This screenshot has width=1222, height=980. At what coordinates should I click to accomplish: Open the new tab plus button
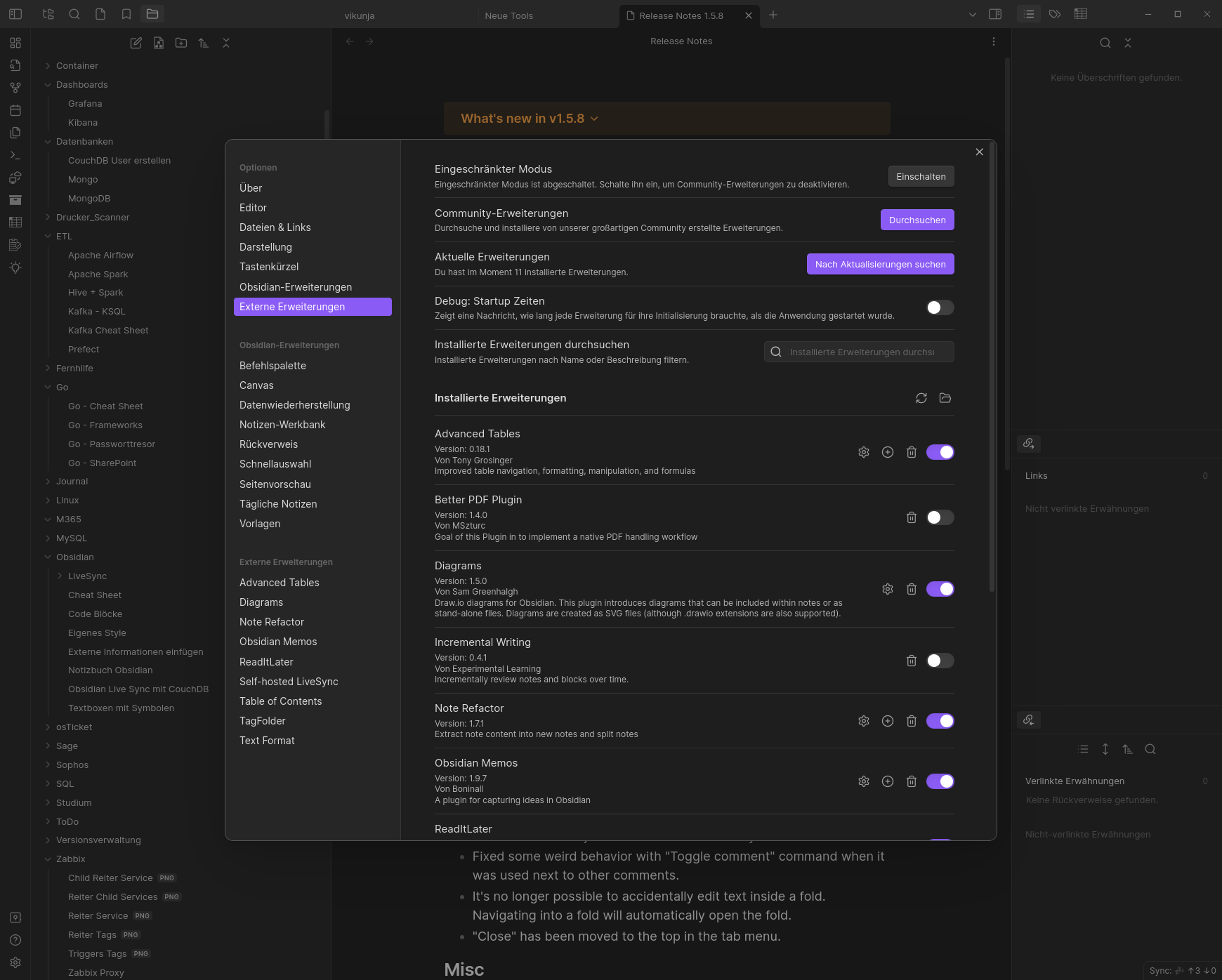click(x=773, y=15)
